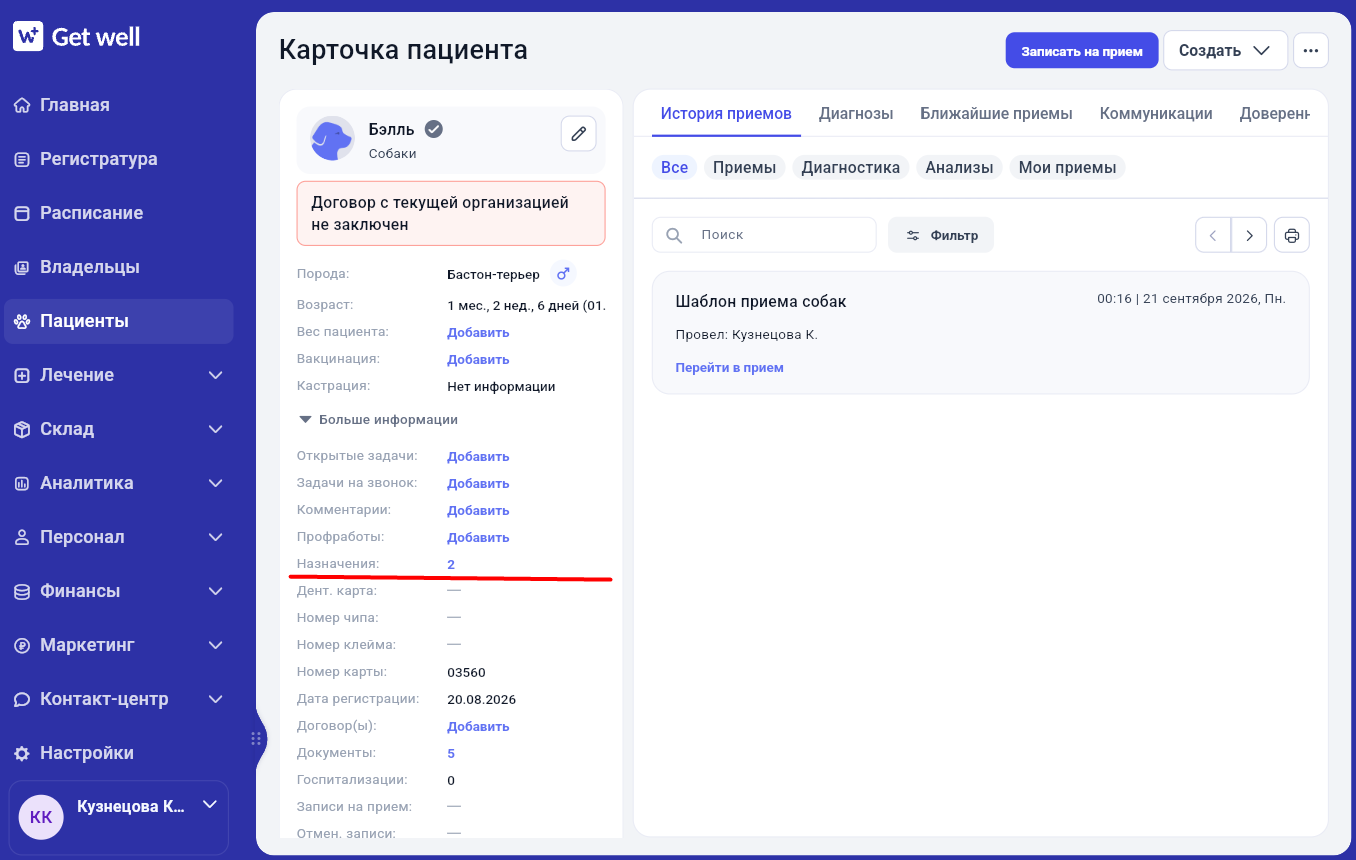This screenshot has width=1356, height=860.
Task: Open the Доверенн tab
Action: pos(1275,114)
